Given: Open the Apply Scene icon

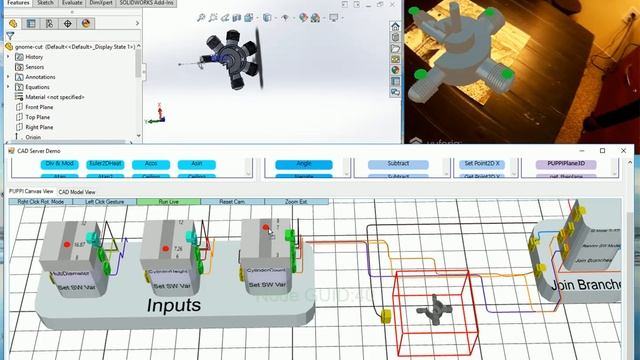Looking at the screenshot, I should (x=315, y=18).
